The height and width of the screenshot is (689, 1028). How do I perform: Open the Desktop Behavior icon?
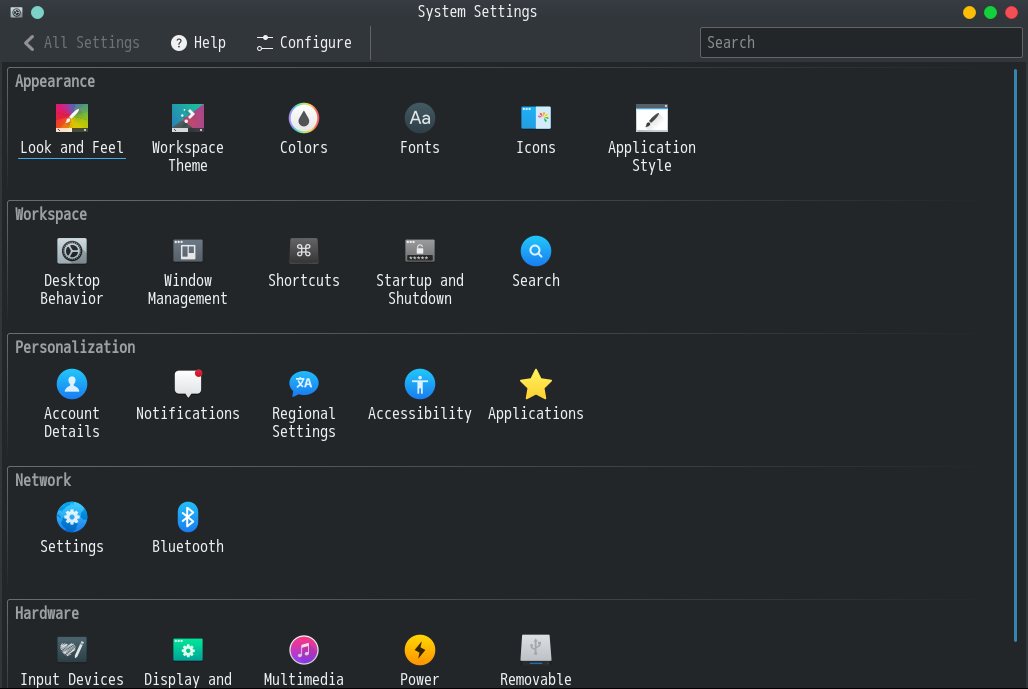pyautogui.click(x=71, y=251)
